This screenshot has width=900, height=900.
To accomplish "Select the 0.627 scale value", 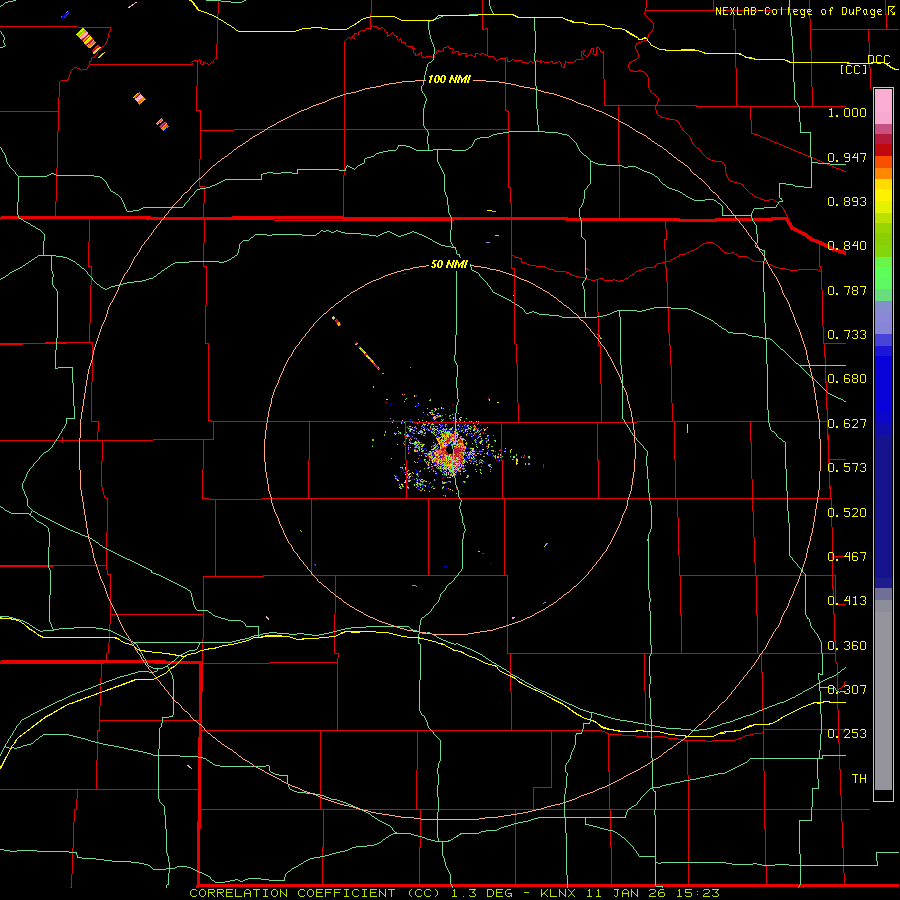I will coord(847,424).
